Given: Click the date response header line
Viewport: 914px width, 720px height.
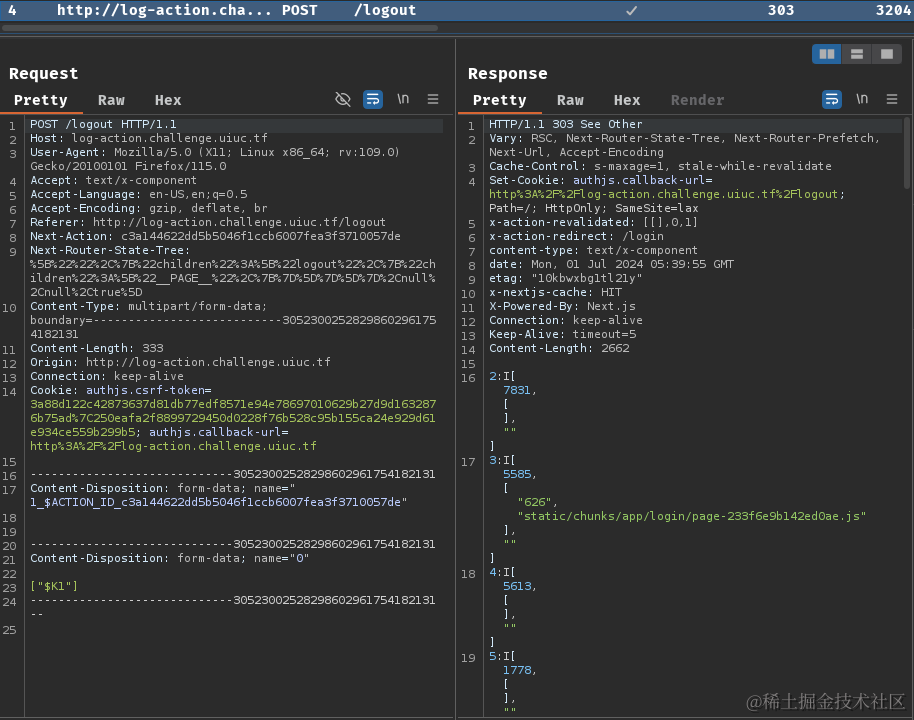Looking at the screenshot, I should tap(611, 264).
